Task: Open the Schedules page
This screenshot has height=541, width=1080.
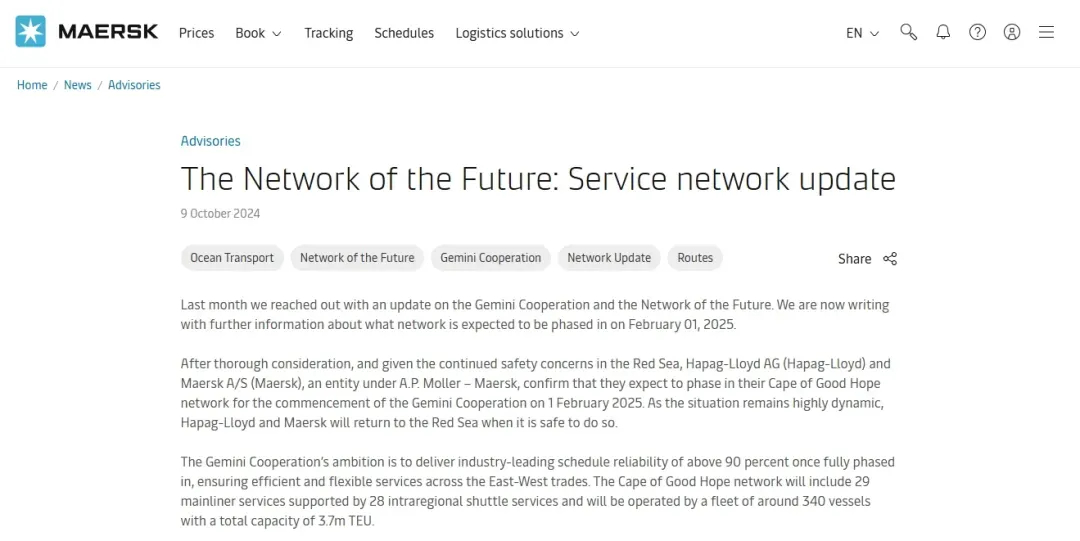Action: tap(404, 33)
